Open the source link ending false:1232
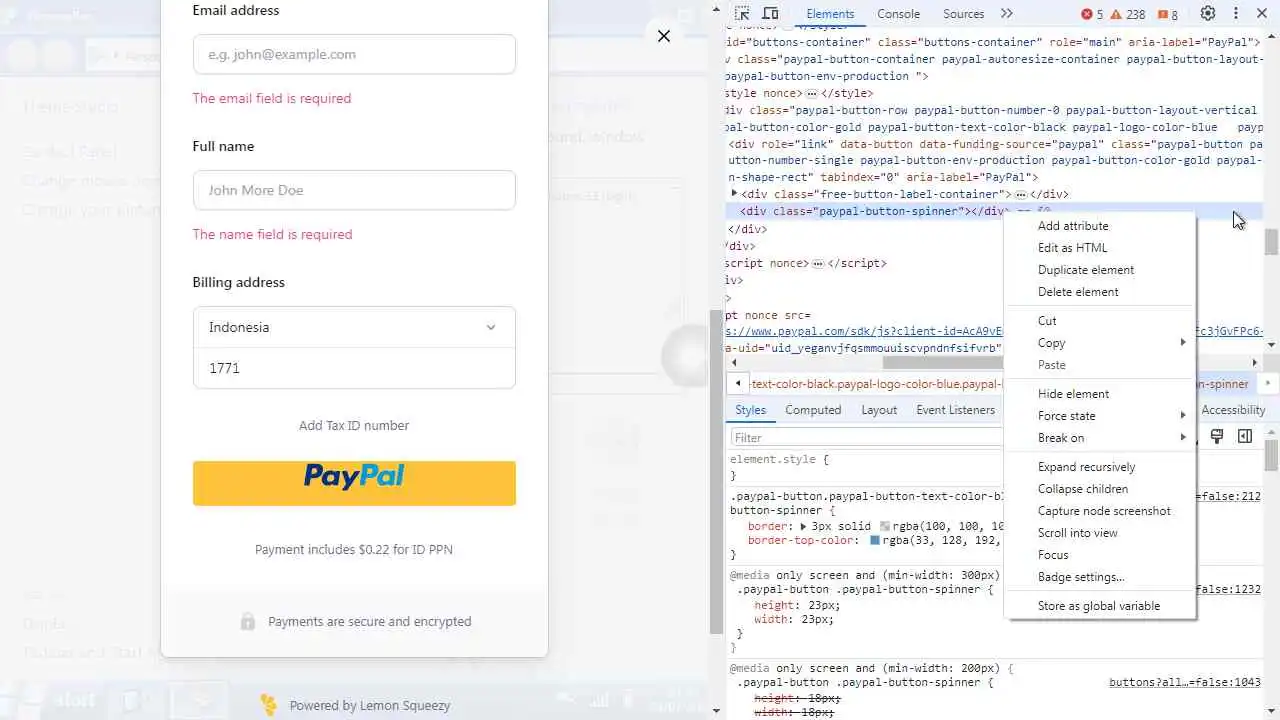 point(1228,589)
